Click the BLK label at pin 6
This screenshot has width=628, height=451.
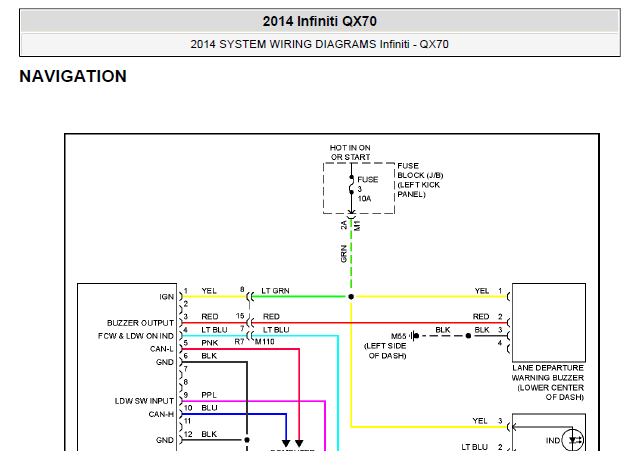[x=209, y=356]
